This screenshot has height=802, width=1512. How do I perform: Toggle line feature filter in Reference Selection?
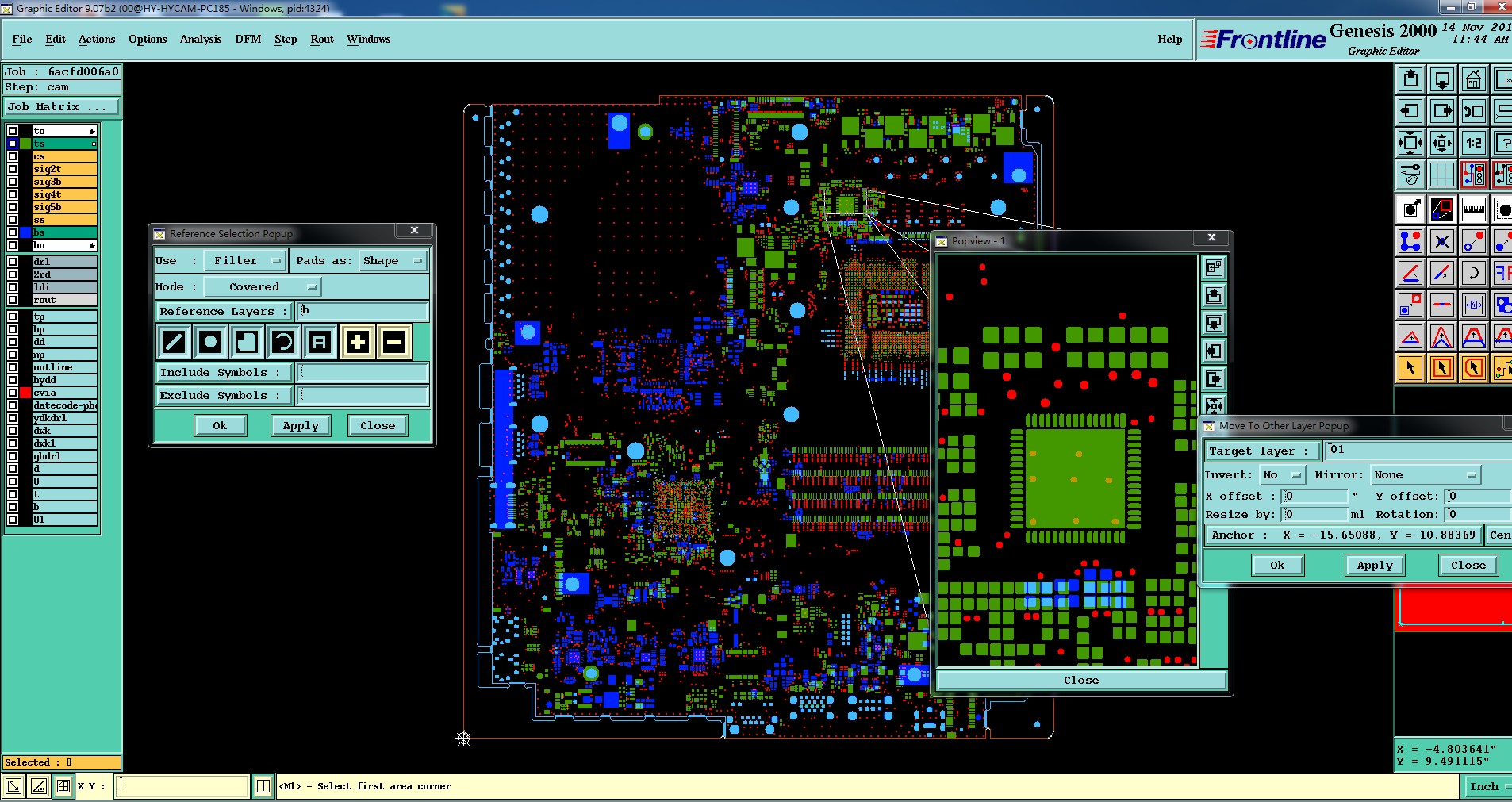[174, 342]
